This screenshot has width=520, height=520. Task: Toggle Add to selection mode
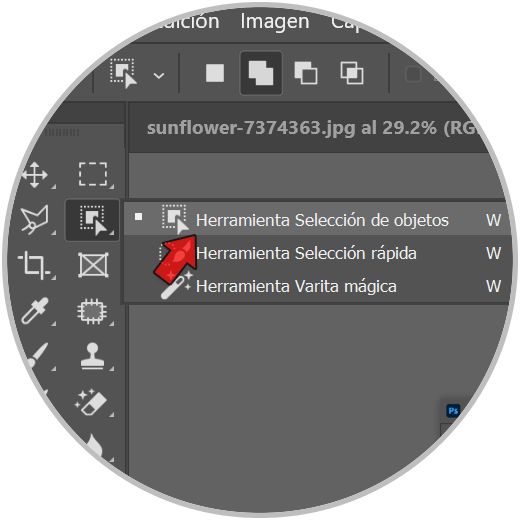(261, 73)
